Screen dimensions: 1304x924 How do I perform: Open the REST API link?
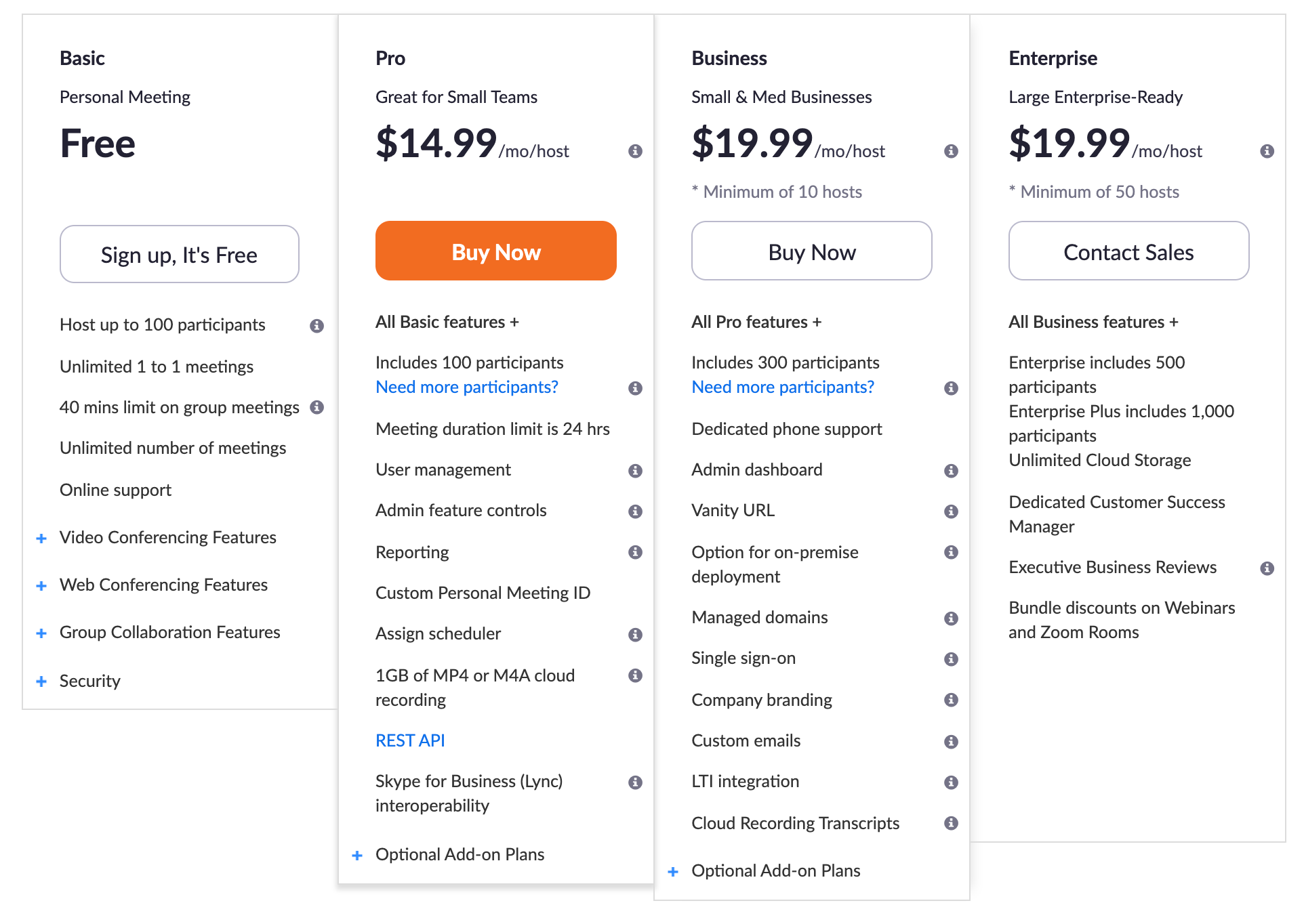[410, 740]
